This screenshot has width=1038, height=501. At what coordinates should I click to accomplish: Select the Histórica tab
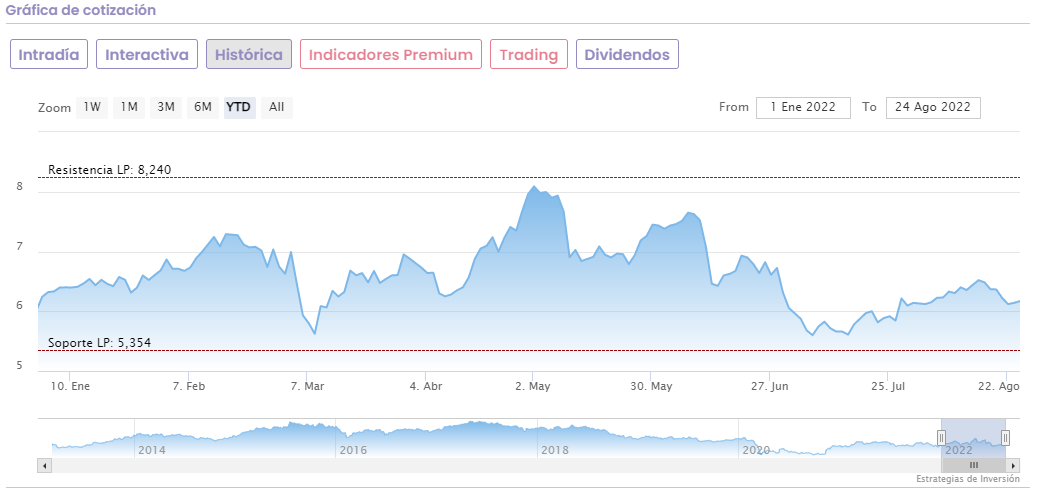[249, 55]
